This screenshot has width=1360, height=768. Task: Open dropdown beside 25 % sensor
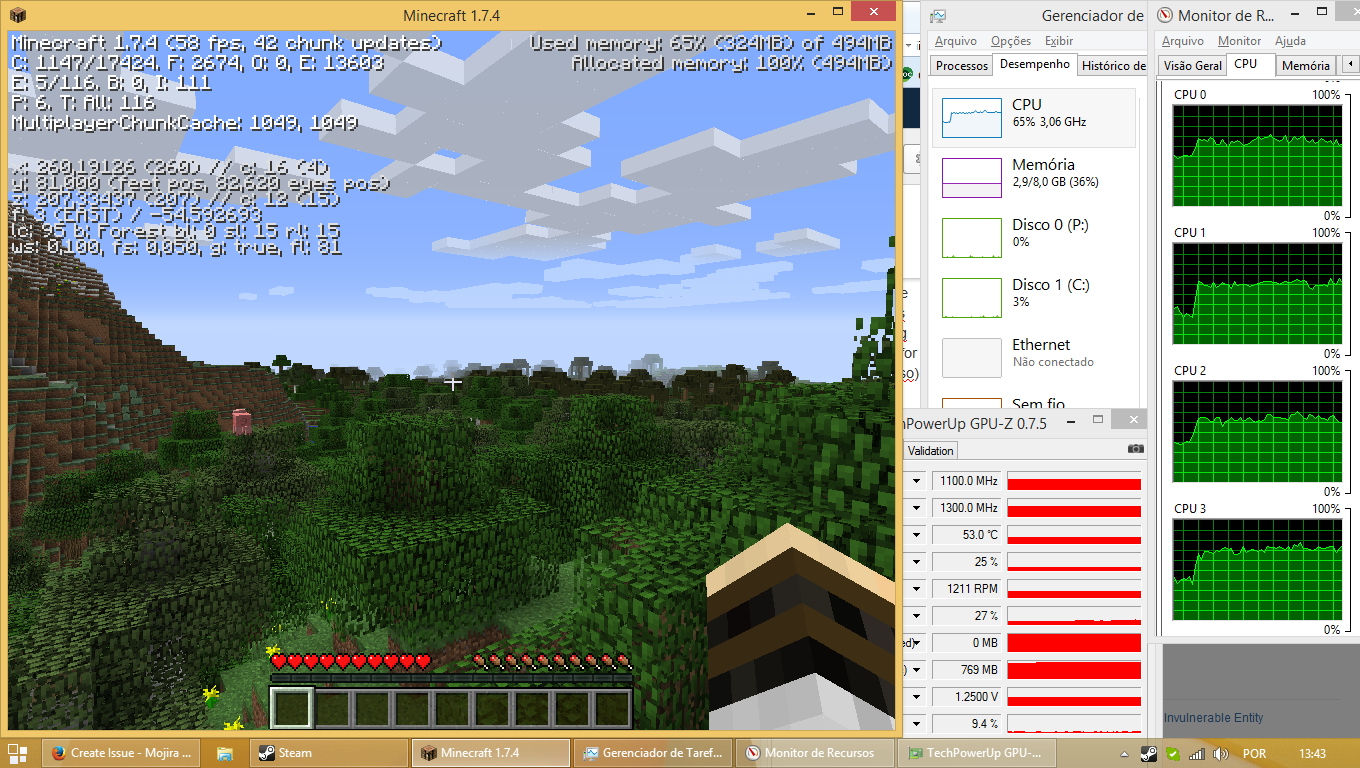[916, 562]
